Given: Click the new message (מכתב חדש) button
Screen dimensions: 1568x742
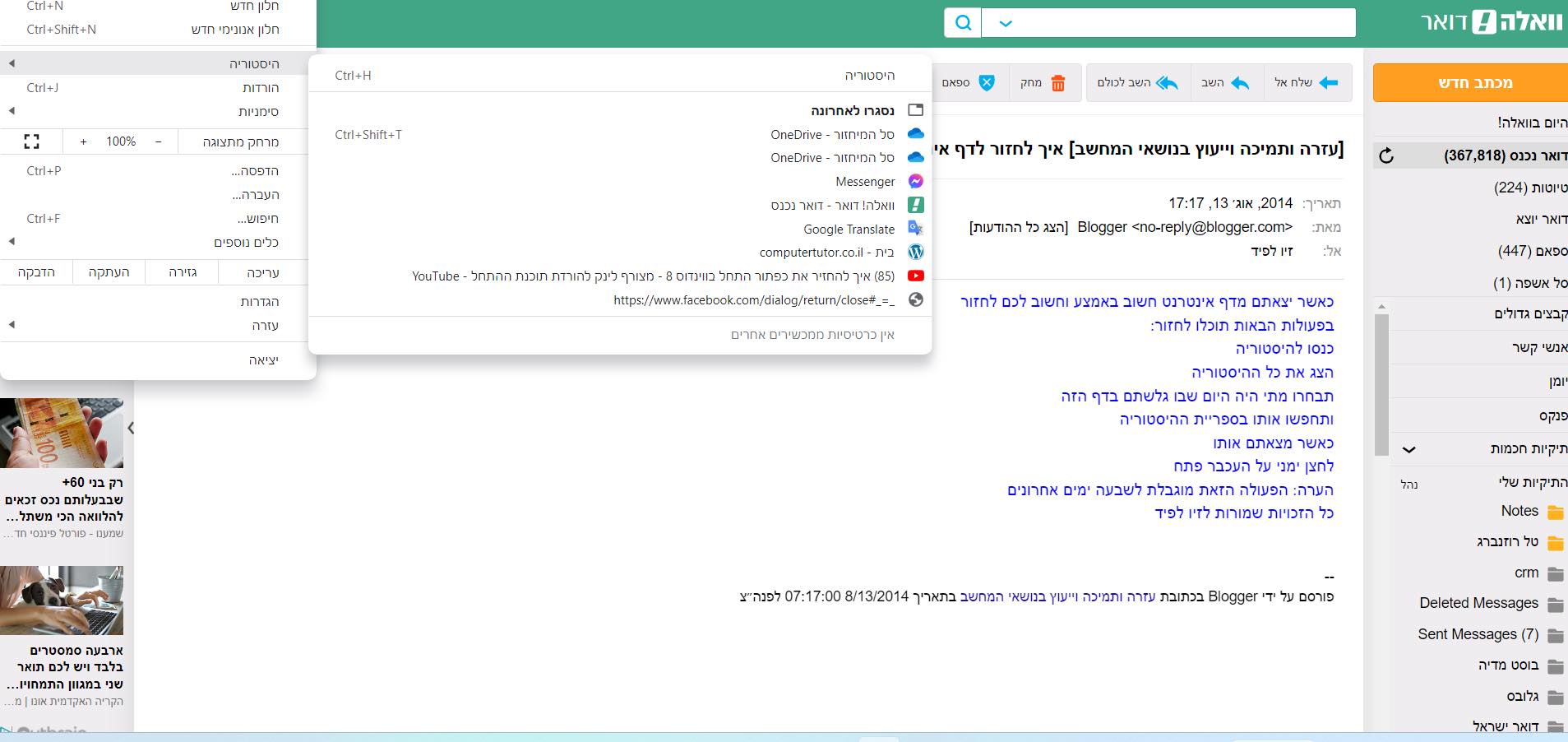Looking at the screenshot, I should coord(1474,83).
